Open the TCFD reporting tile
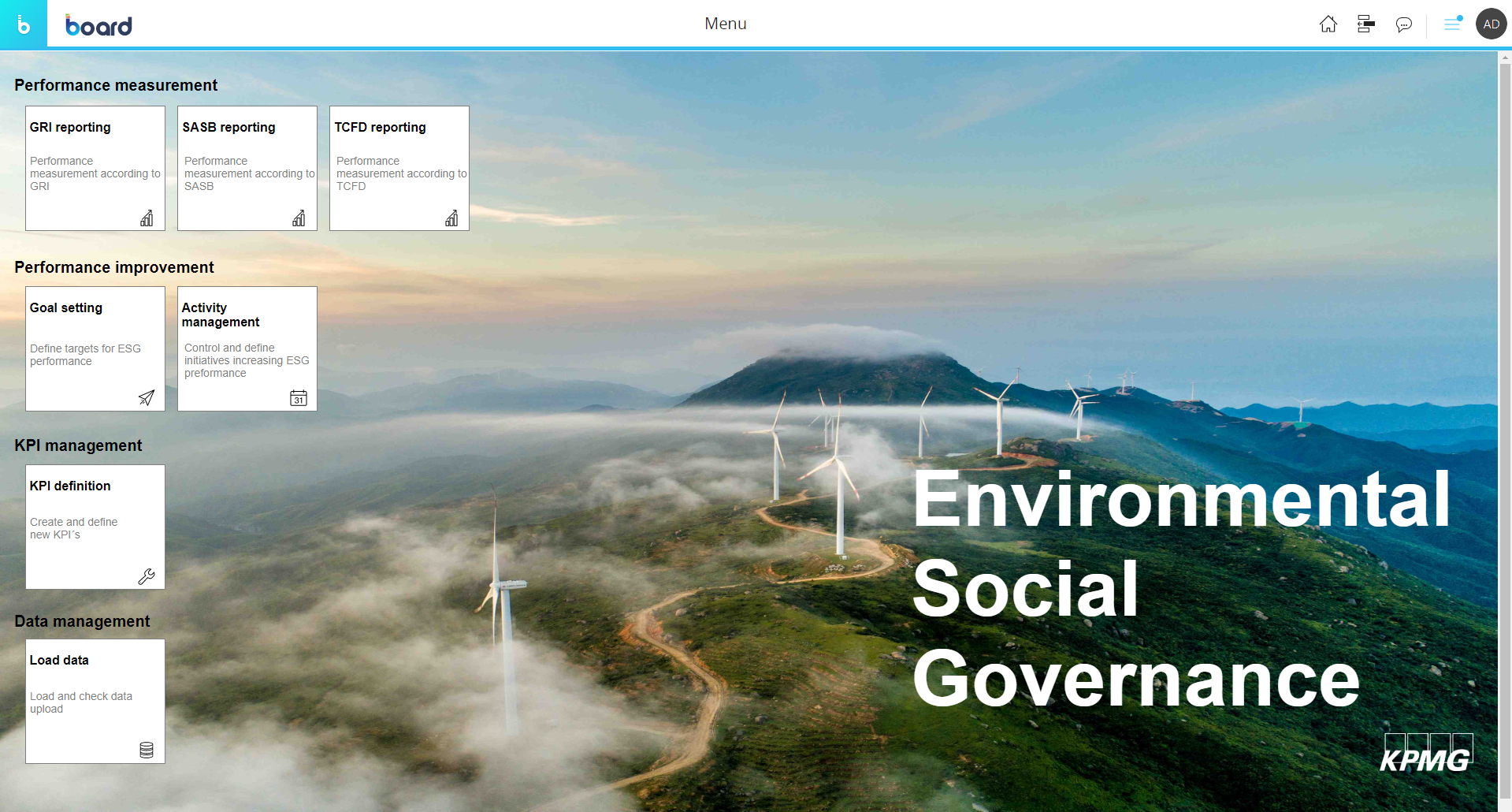This screenshot has height=812, width=1512. point(399,168)
